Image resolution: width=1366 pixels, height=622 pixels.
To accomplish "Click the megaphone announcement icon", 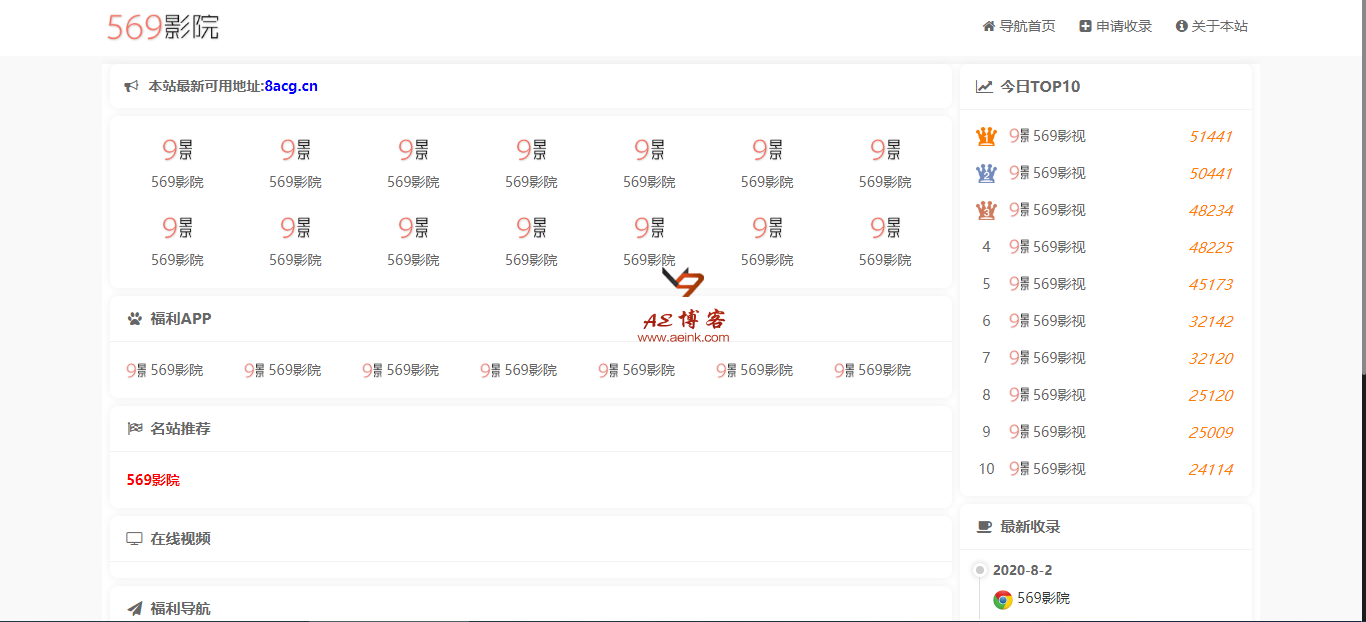I will pyautogui.click(x=131, y=87).
